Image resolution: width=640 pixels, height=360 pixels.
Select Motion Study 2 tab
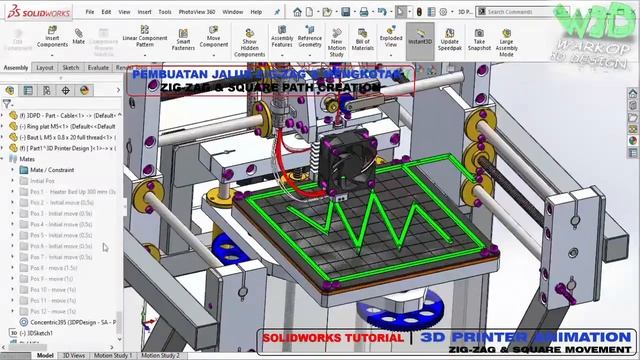160,356
